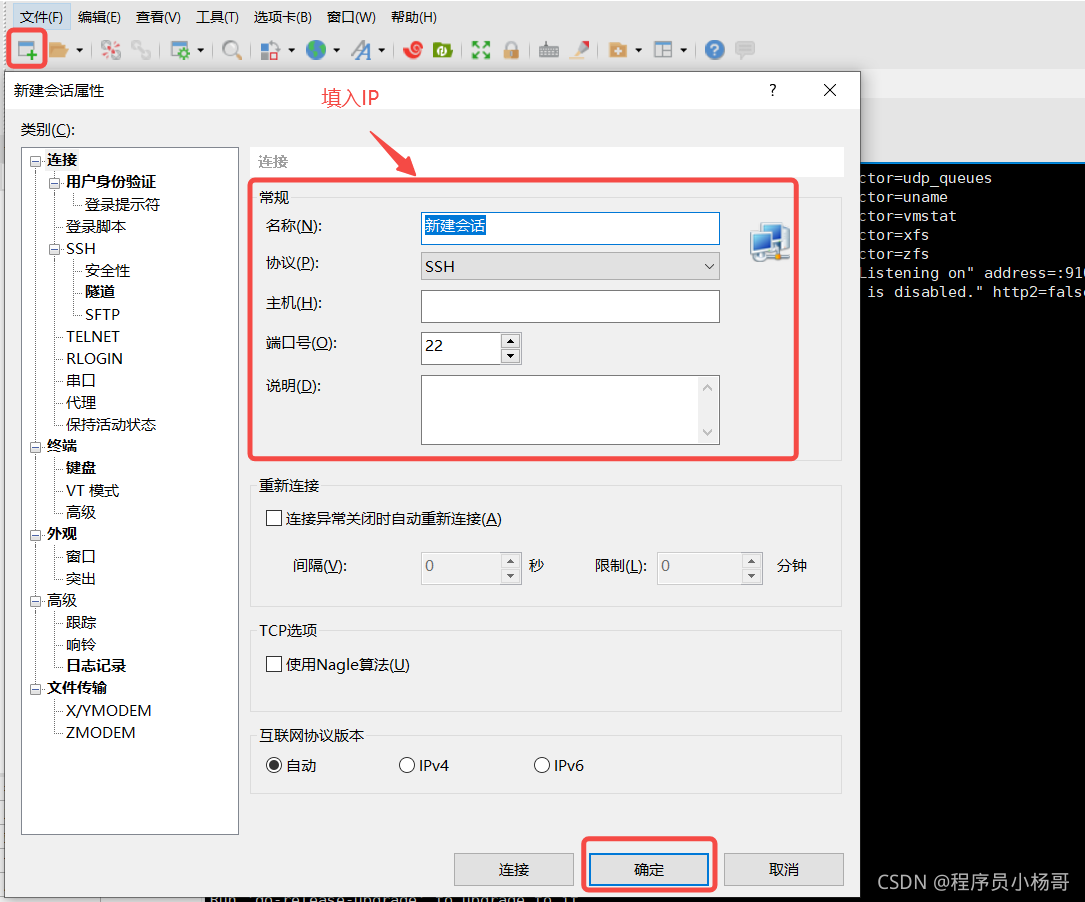Click the lock screen padlock icon
The height and width of the screenshot is (902, 1085).
pyautogui.click(x=511, y=50)
